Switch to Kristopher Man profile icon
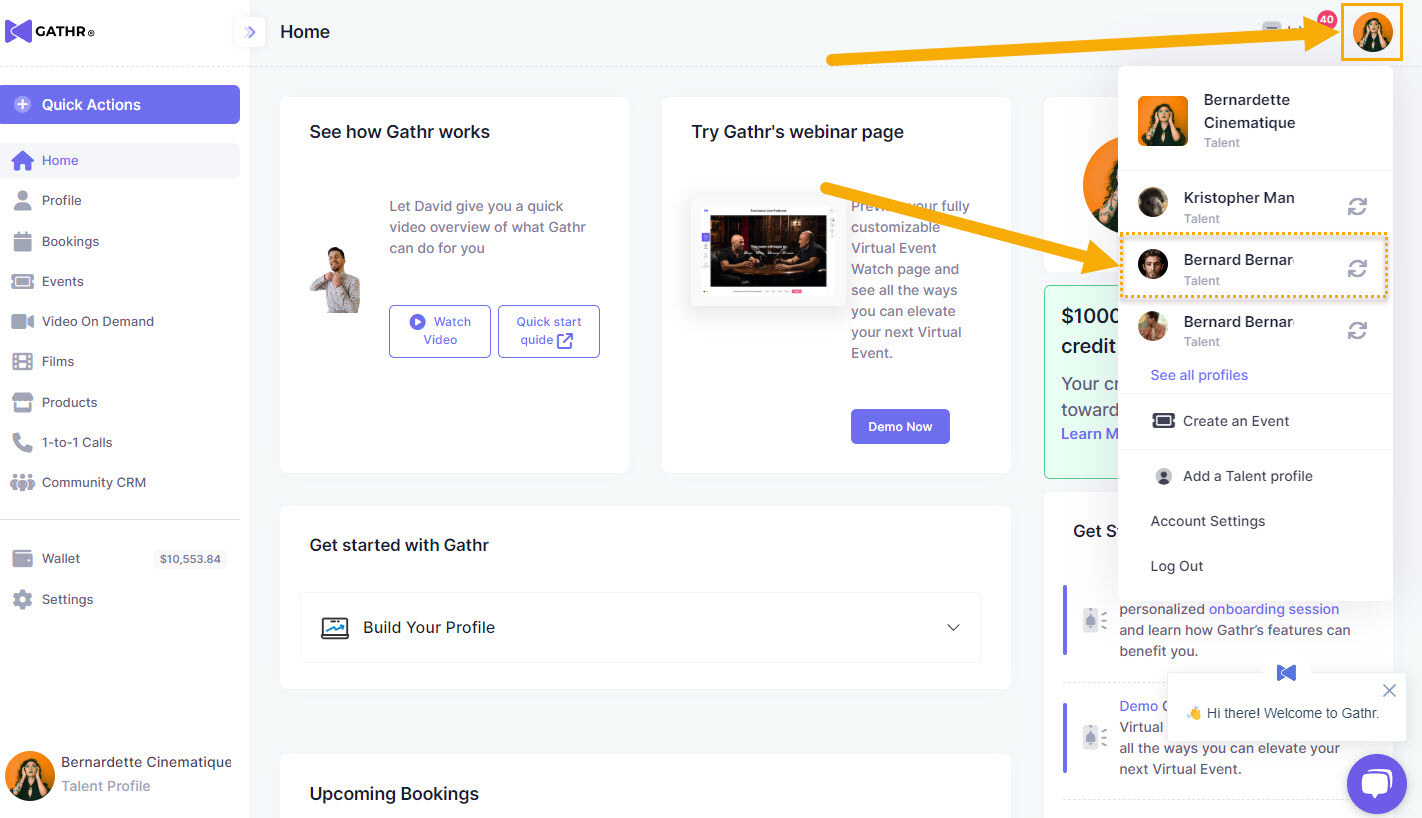 click(x=1357, y=206)
